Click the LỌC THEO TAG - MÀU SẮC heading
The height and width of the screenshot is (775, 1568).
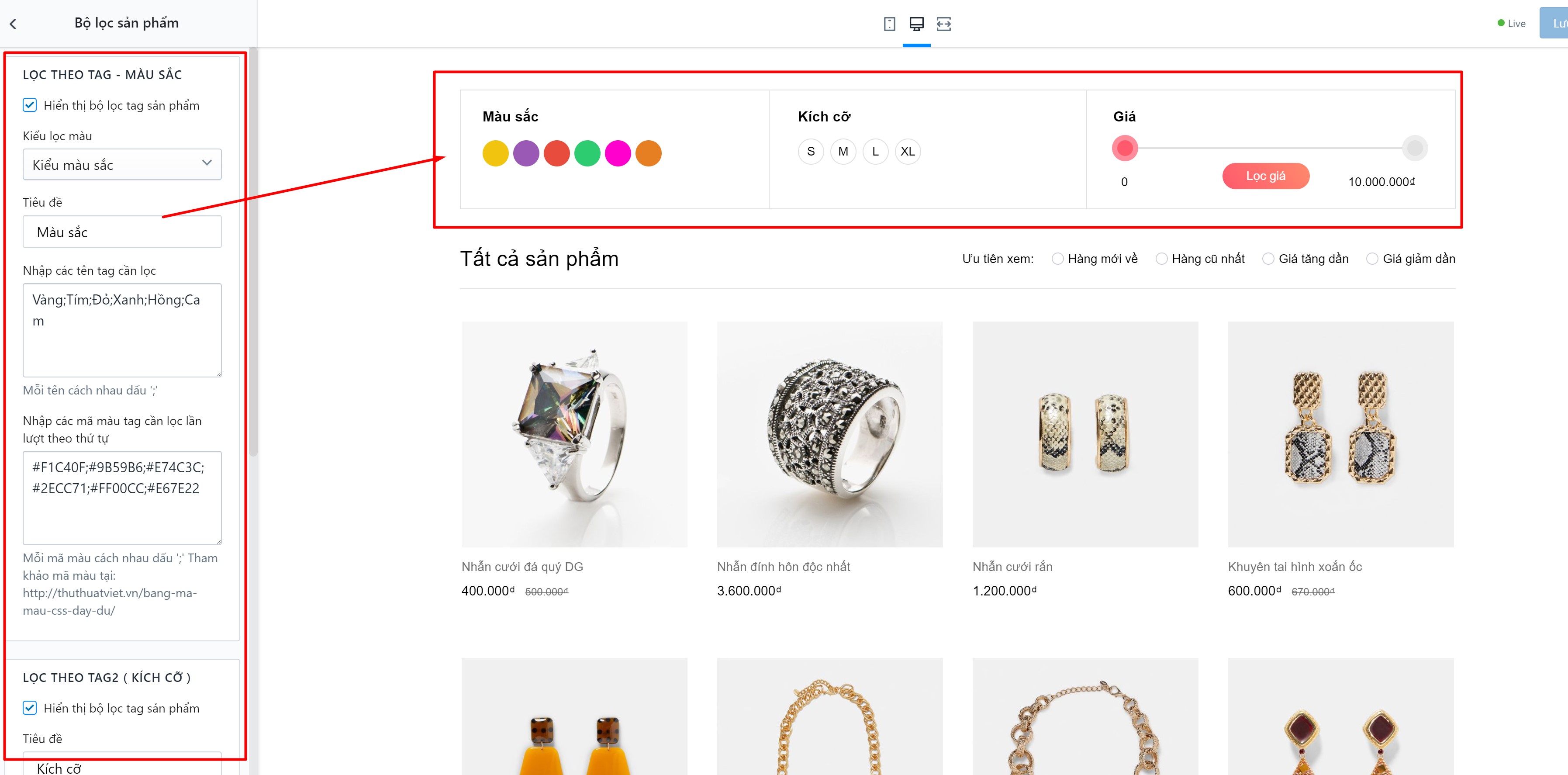[102, 74]
